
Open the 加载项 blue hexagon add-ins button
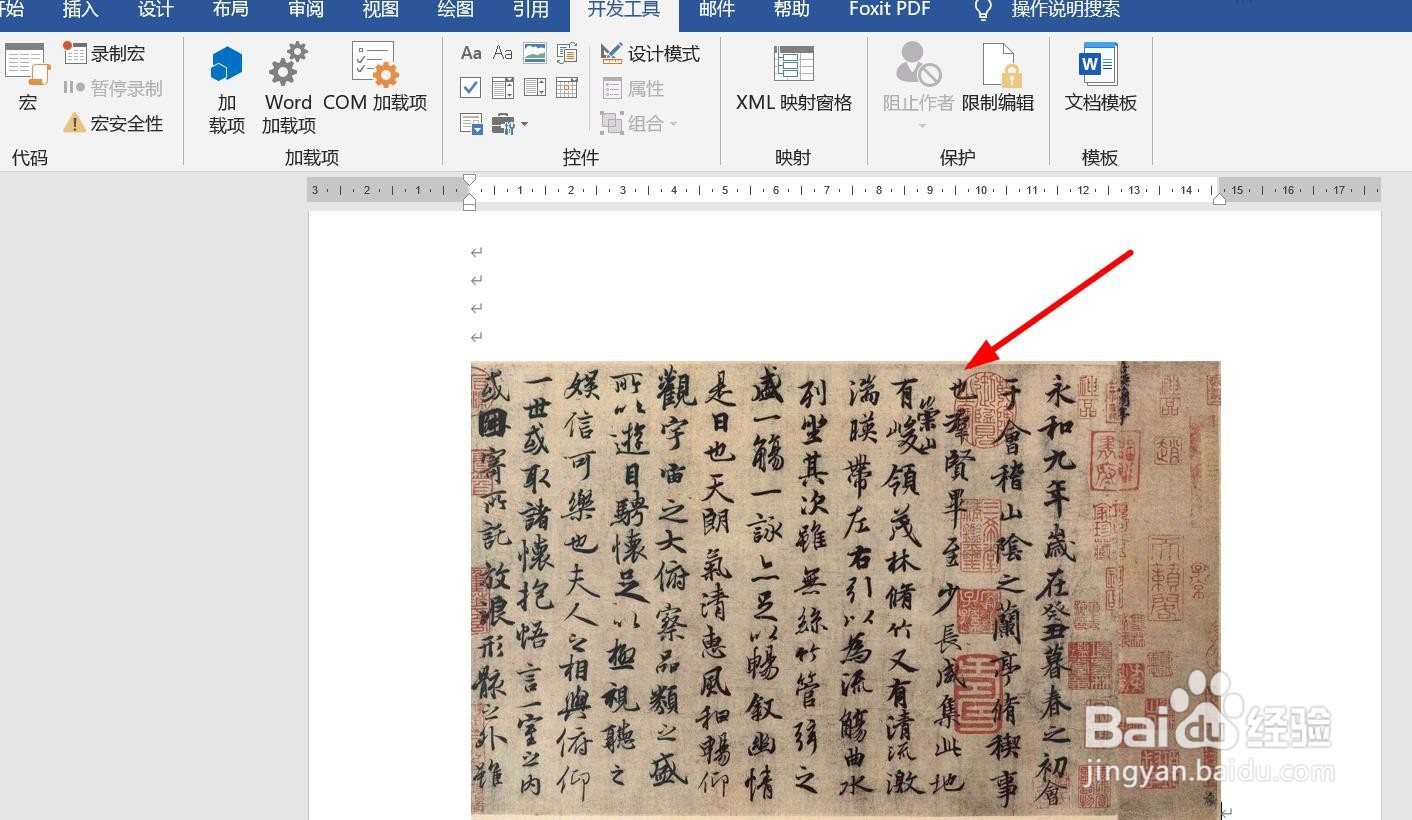coord(227,88)
